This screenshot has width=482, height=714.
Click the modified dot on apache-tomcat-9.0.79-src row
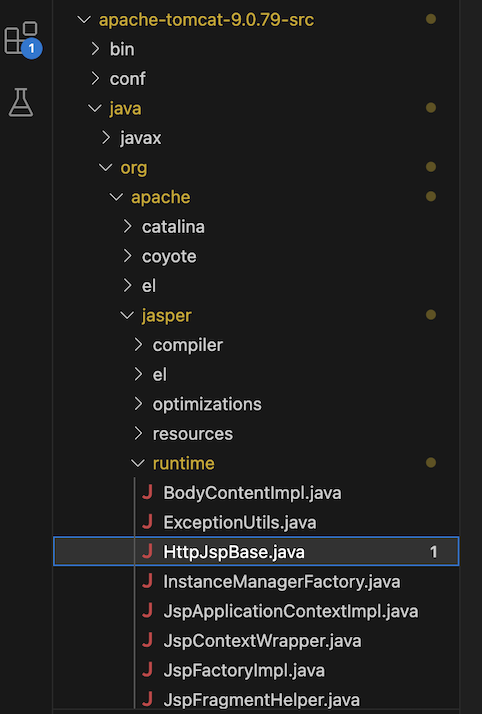coord(431,19)
